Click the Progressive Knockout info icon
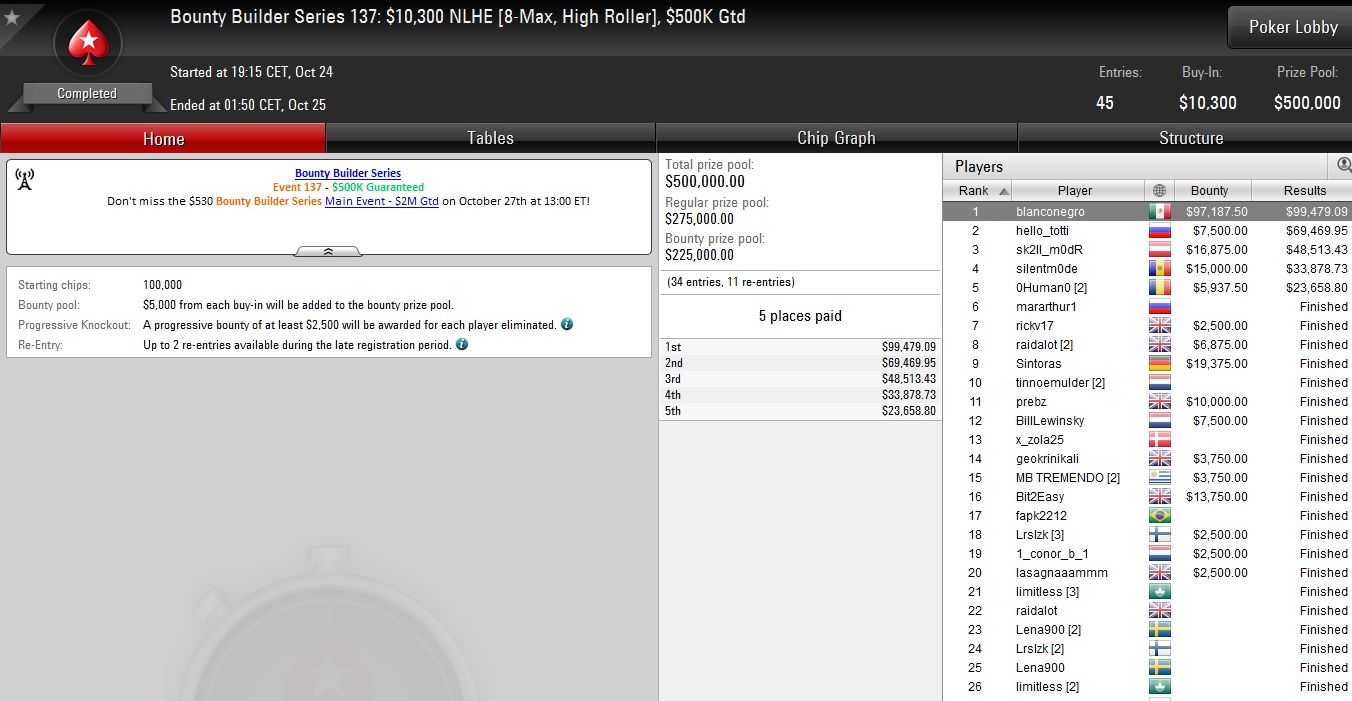Viewport: 1352px width, 701px height. click(567, 325)
